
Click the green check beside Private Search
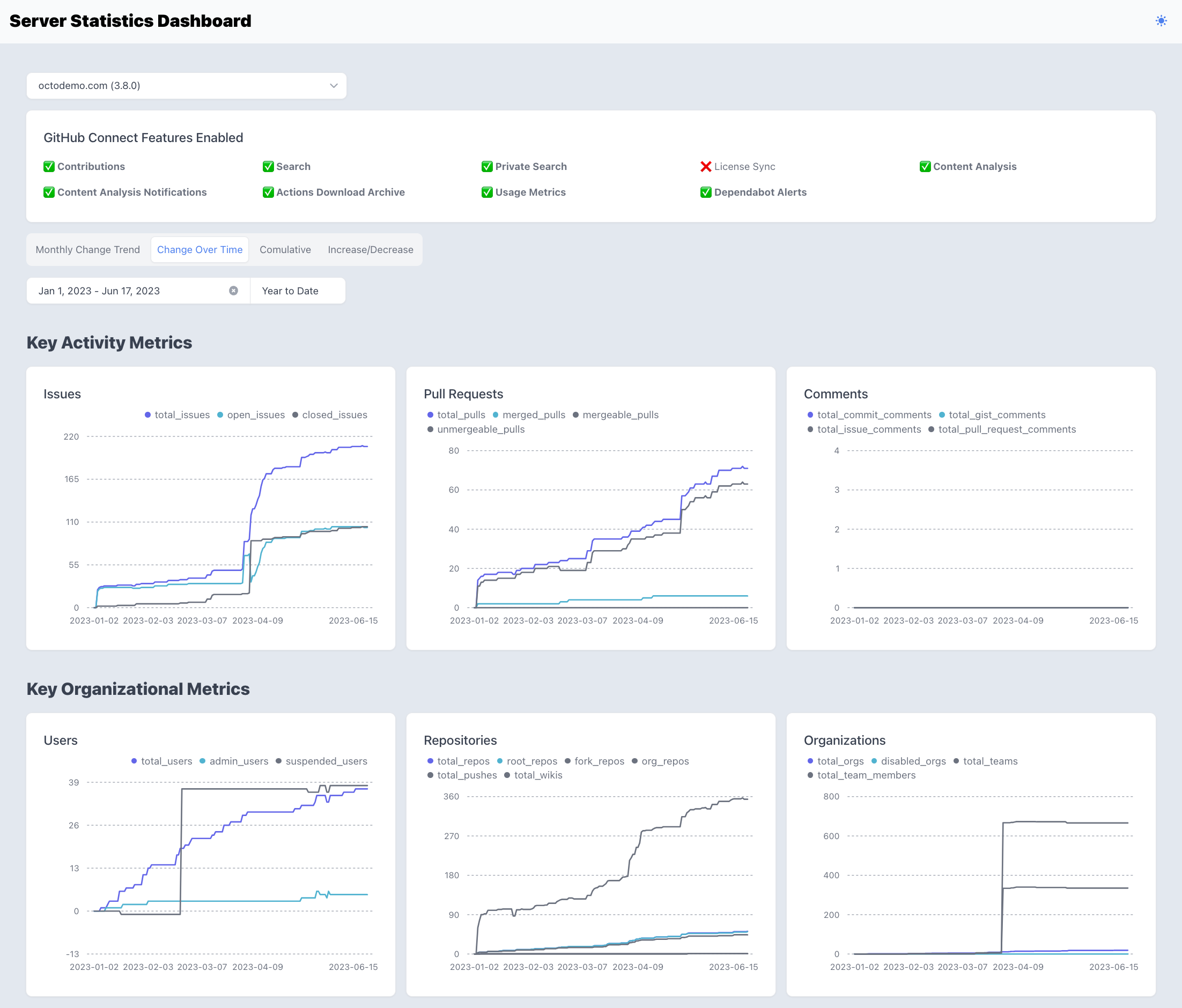coord(486,167)
